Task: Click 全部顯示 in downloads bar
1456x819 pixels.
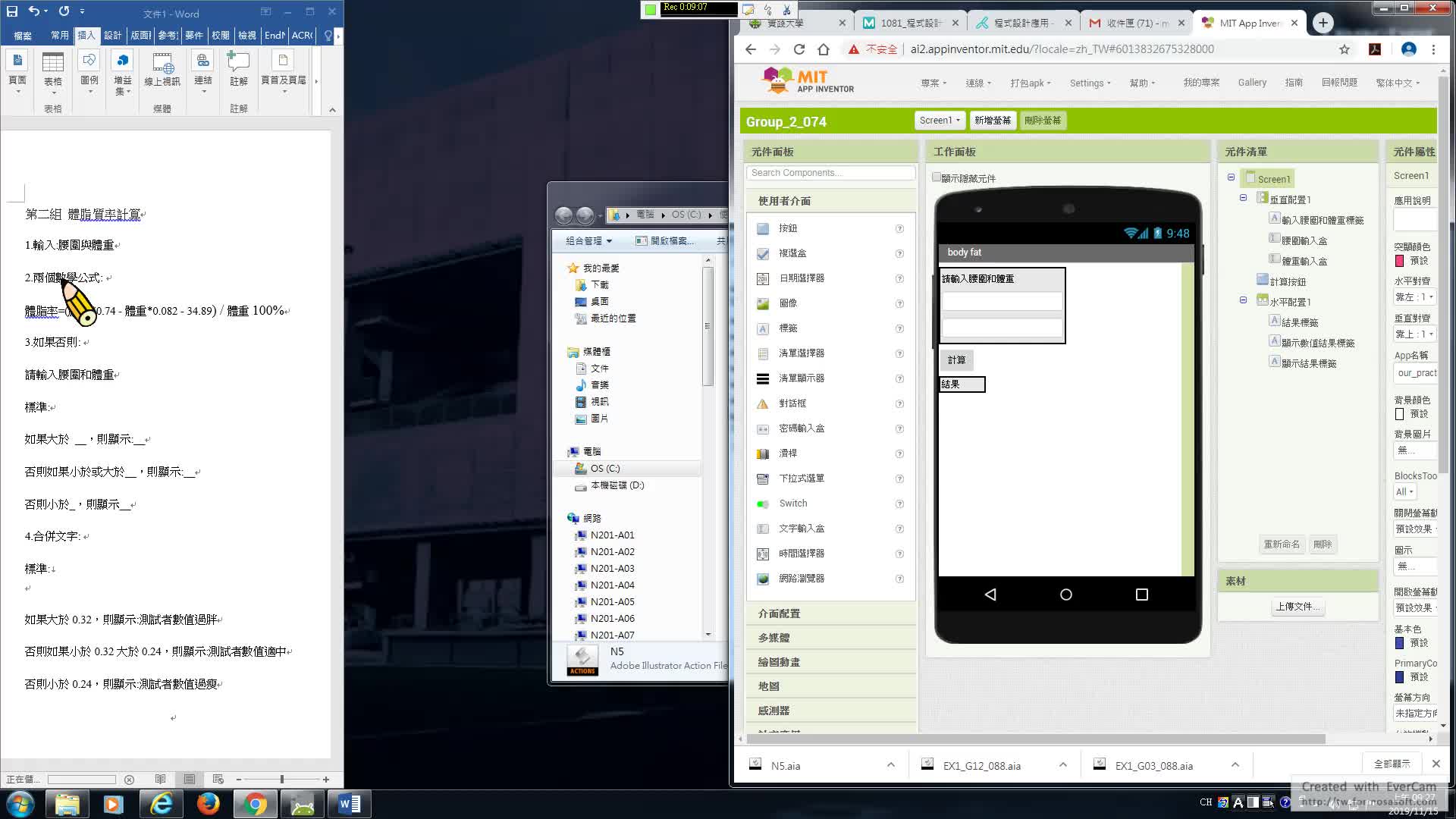Action: click(1392, 764)
